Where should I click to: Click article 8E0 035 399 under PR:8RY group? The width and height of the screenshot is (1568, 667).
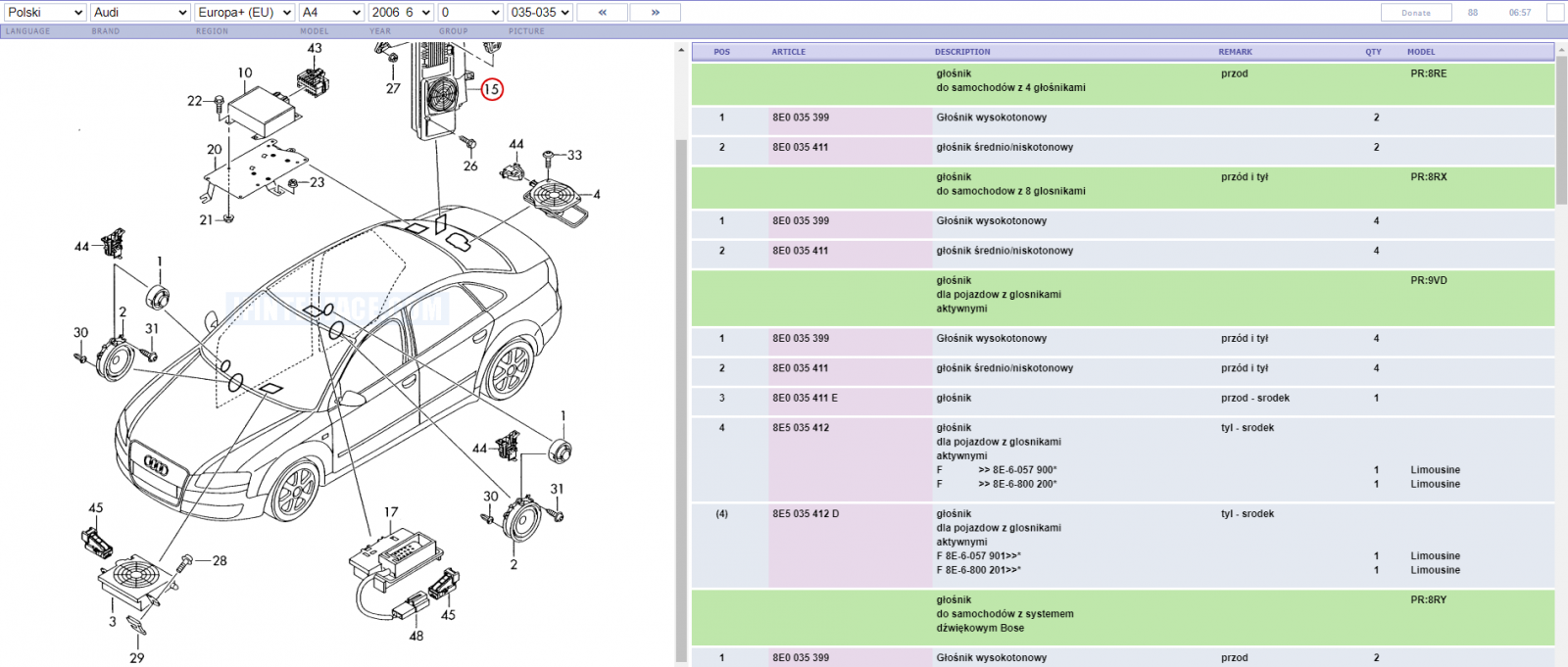point(801,658)
